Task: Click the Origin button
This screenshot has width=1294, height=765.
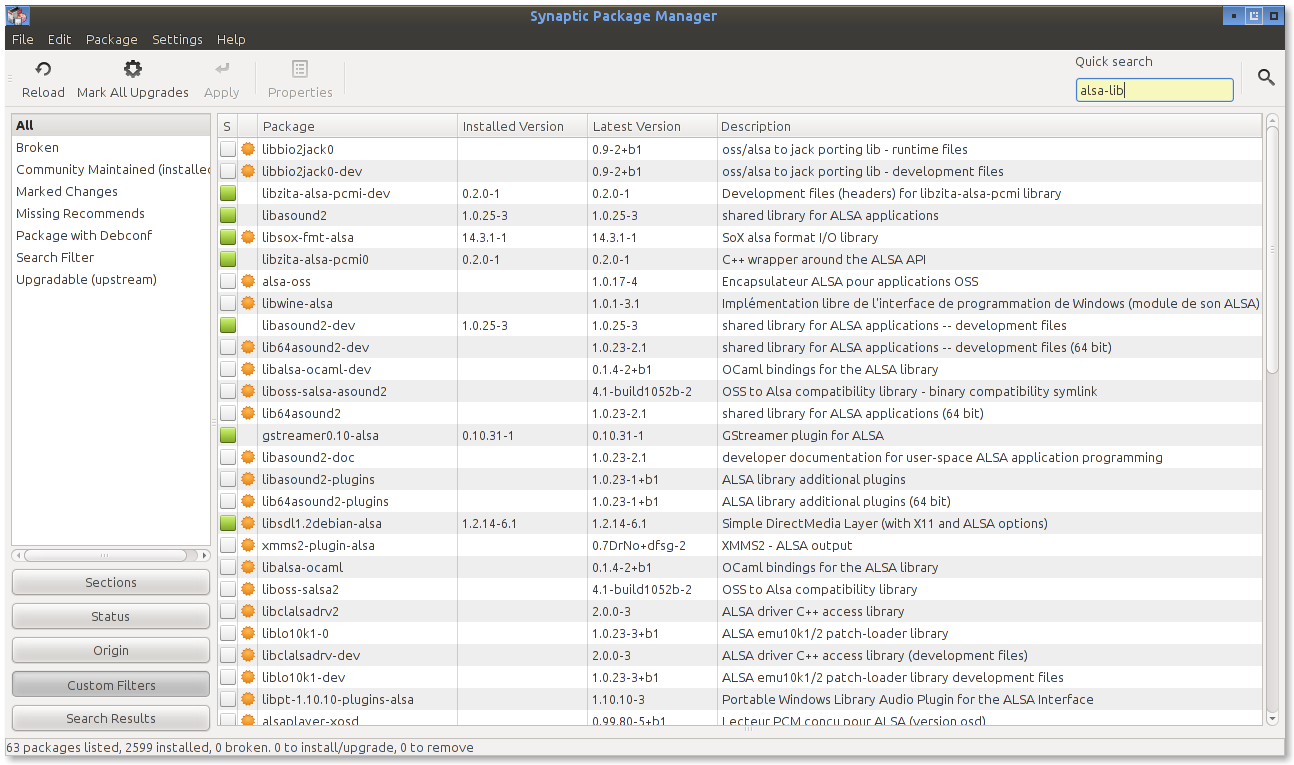Action: click(x=111, y=651)
